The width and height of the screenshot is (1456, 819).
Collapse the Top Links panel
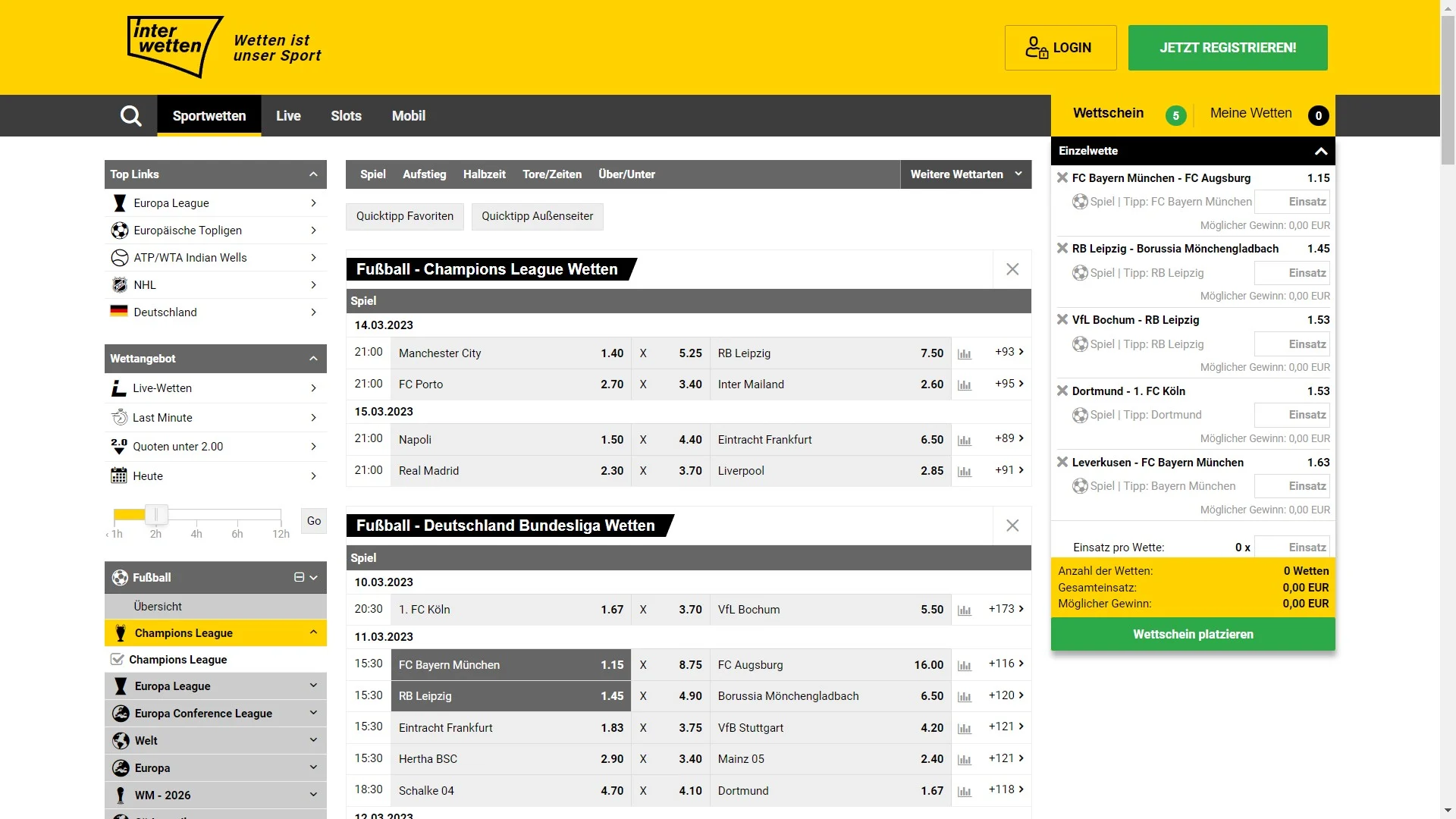(313, 174)
